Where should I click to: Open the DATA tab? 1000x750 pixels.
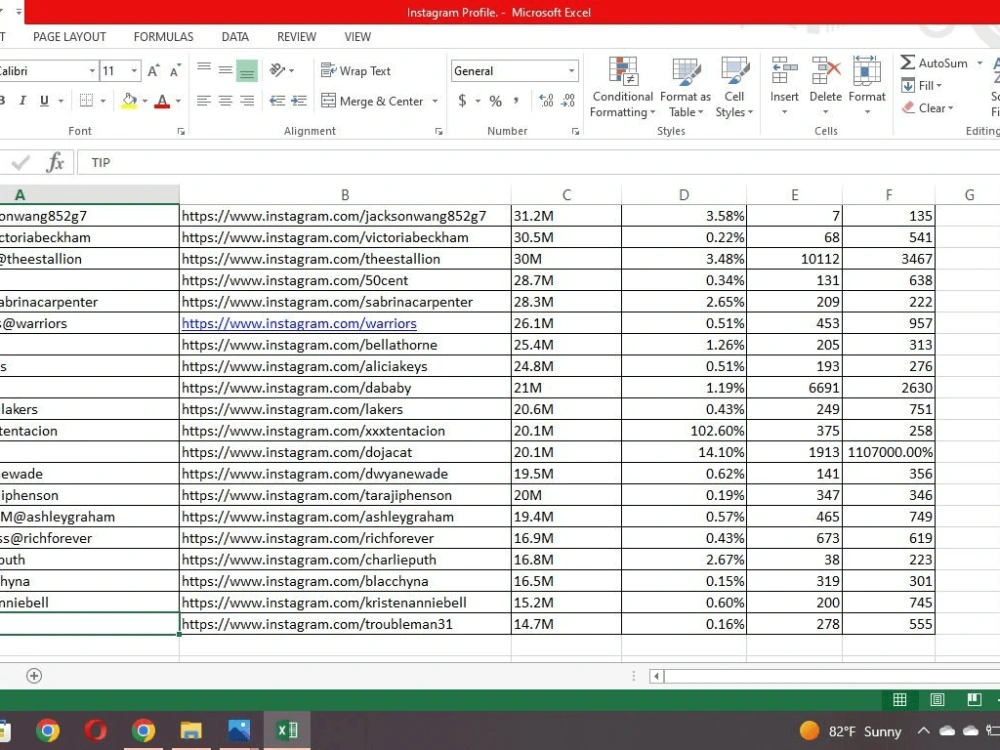click(235, 37)
